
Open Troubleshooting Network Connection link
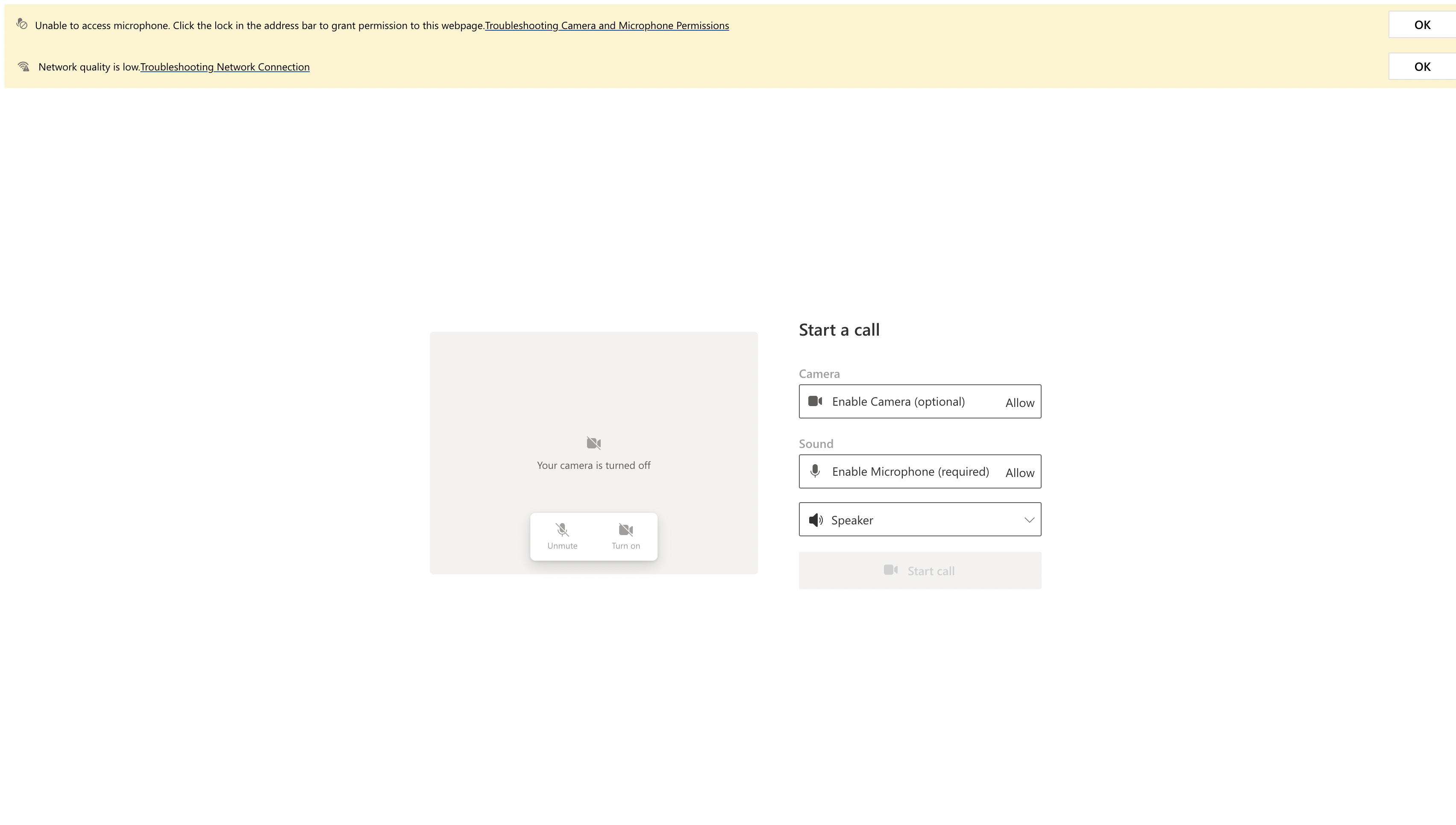click(x=225, y=67)
